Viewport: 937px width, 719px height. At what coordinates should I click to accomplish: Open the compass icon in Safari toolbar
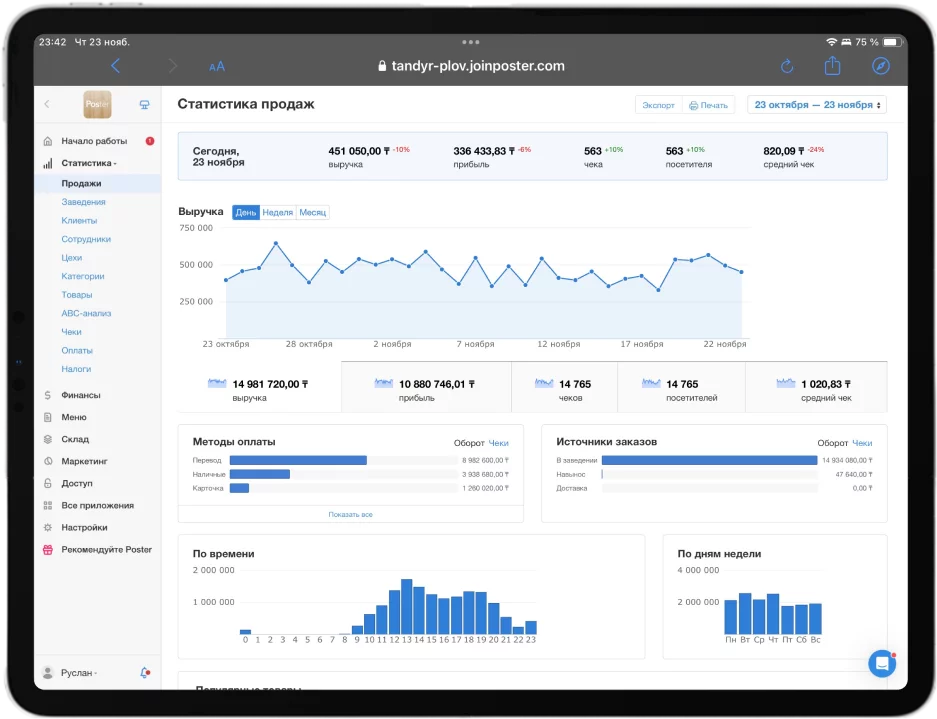[x=880, y=66]
